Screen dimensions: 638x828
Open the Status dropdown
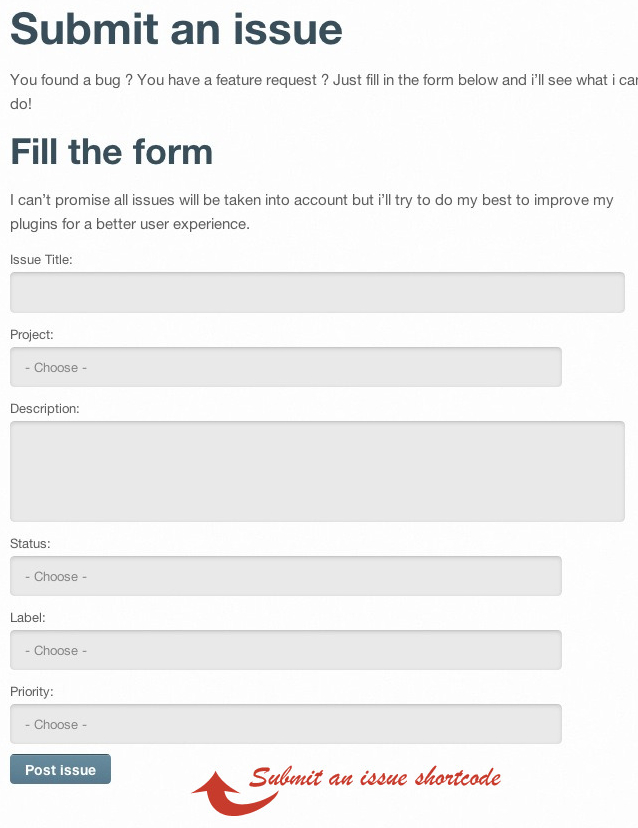[285, 576]
